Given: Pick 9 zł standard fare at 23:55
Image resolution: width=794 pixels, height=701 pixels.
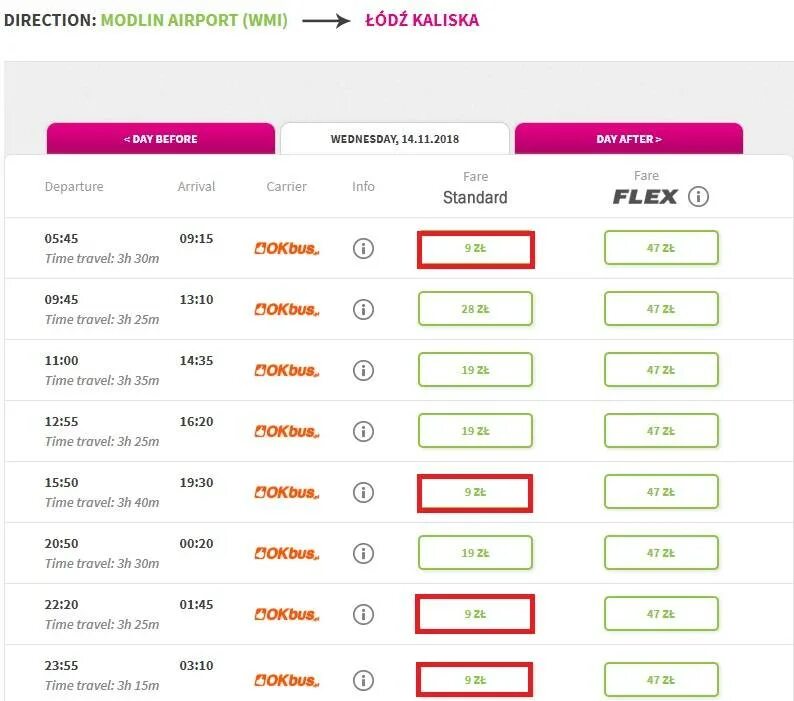Looking at the screenshot, I should [475, 680].
